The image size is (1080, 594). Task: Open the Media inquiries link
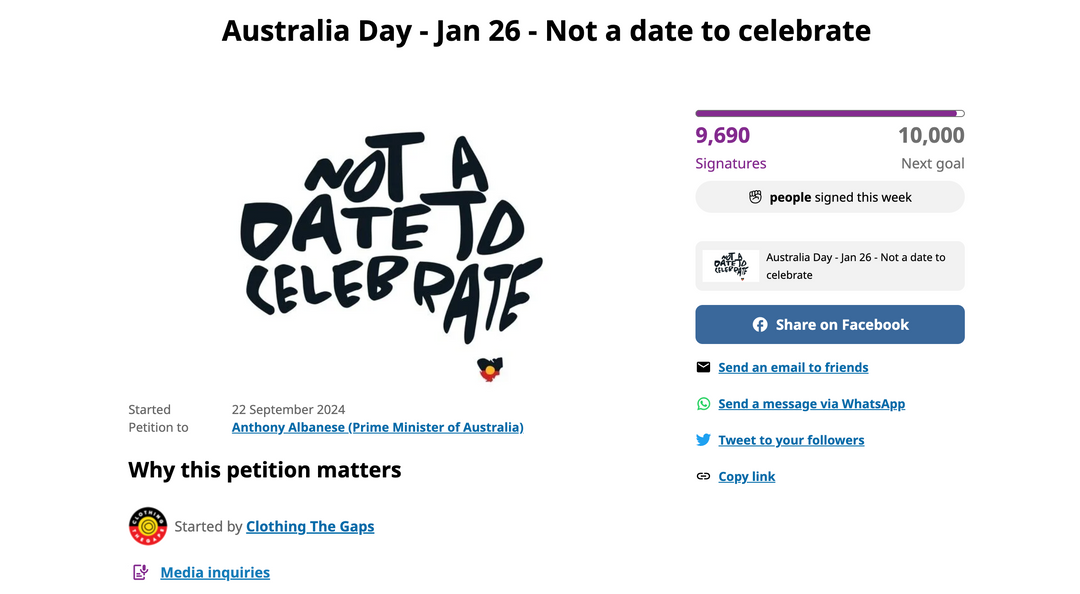(x=215, y=572)
